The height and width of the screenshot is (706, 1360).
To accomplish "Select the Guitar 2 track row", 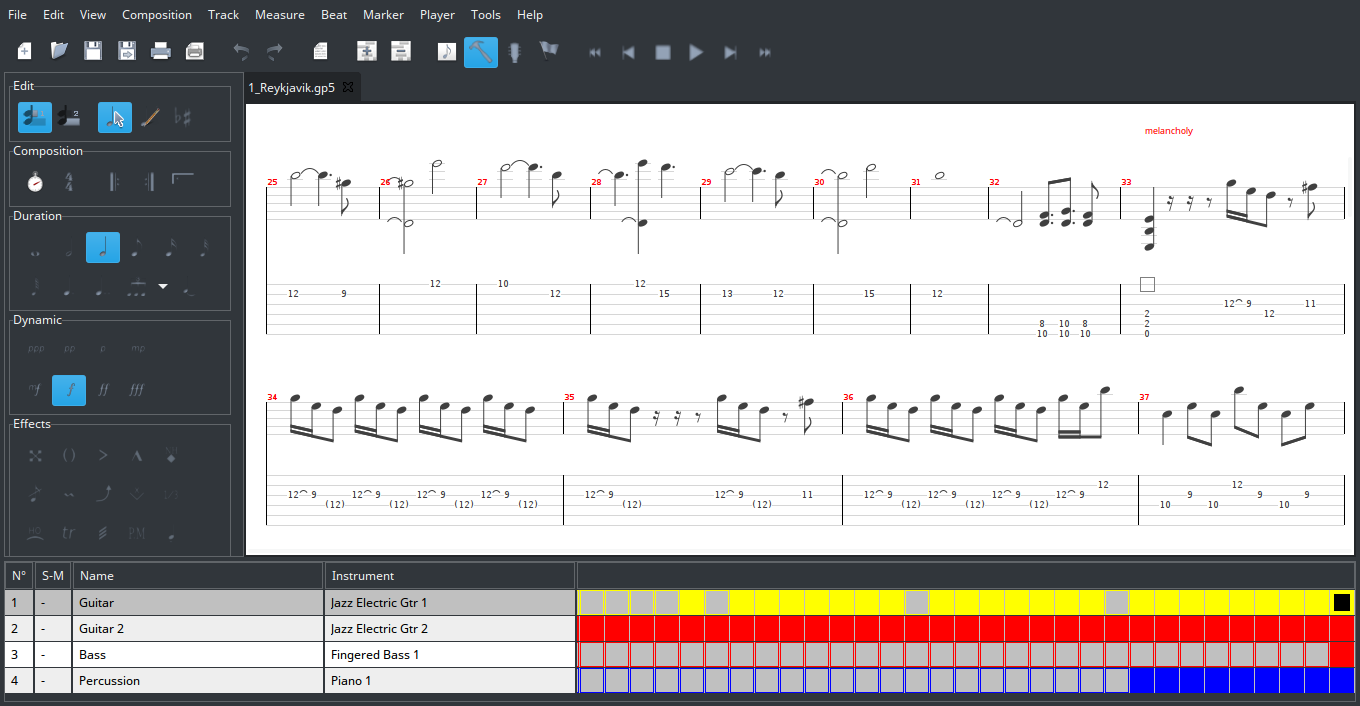I will pyautogui.click(x=96, y=629).
